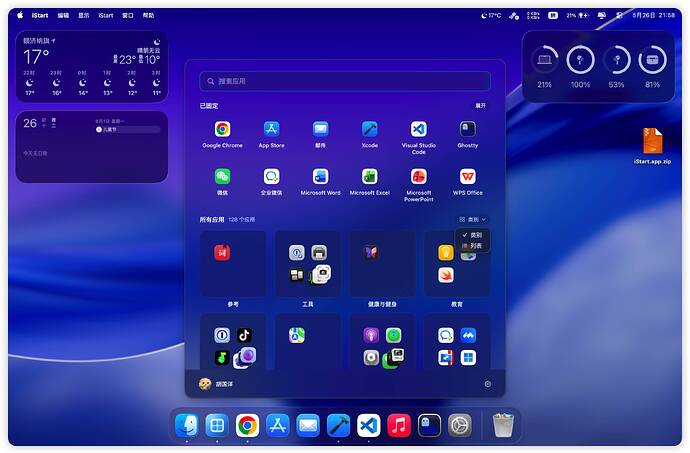Open 1Password icon in the lower-left category folder
This screenshot has height=453, width=690.
(x=222, y=335)
